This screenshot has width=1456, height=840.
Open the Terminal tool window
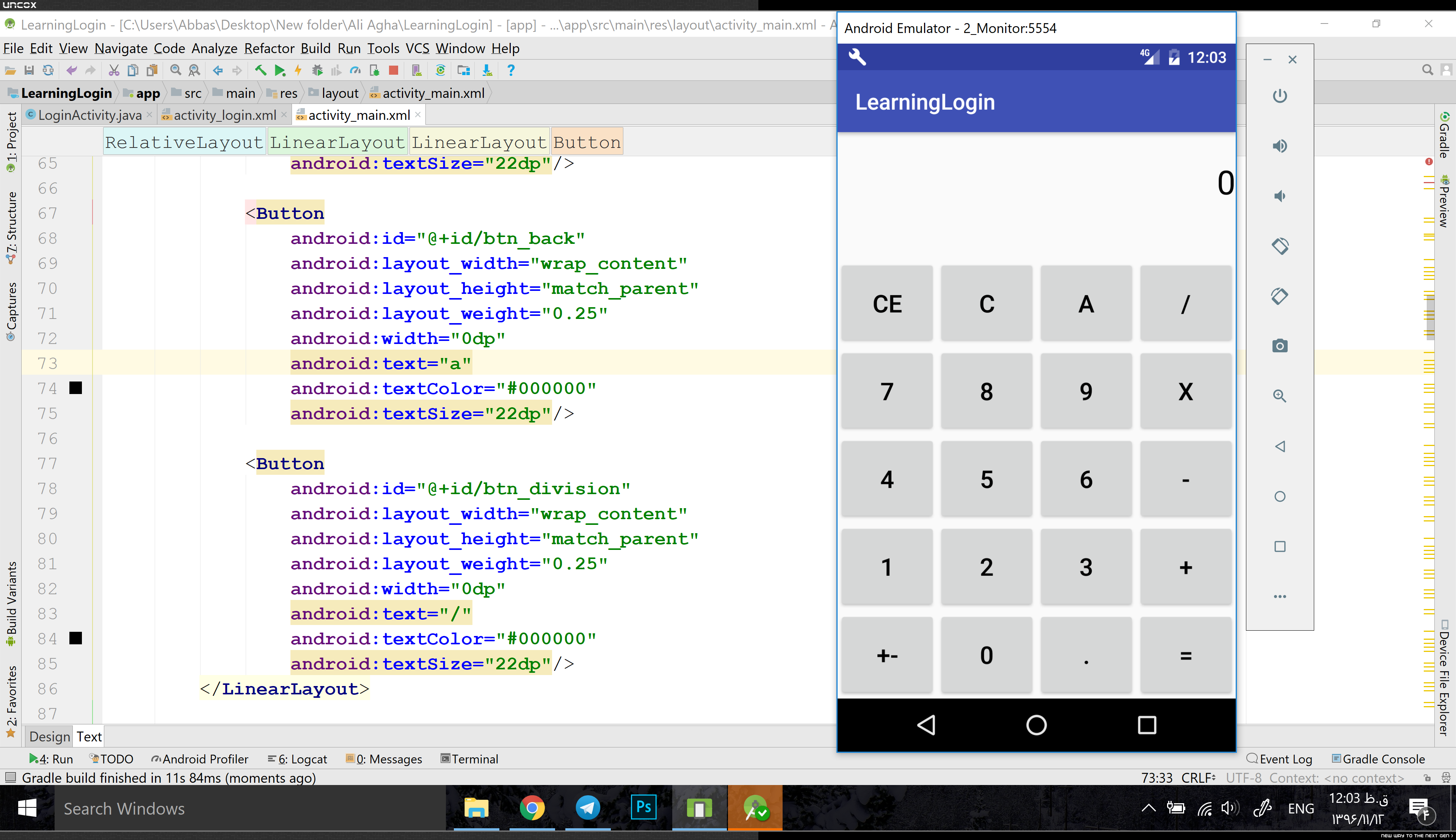point(469,759)
